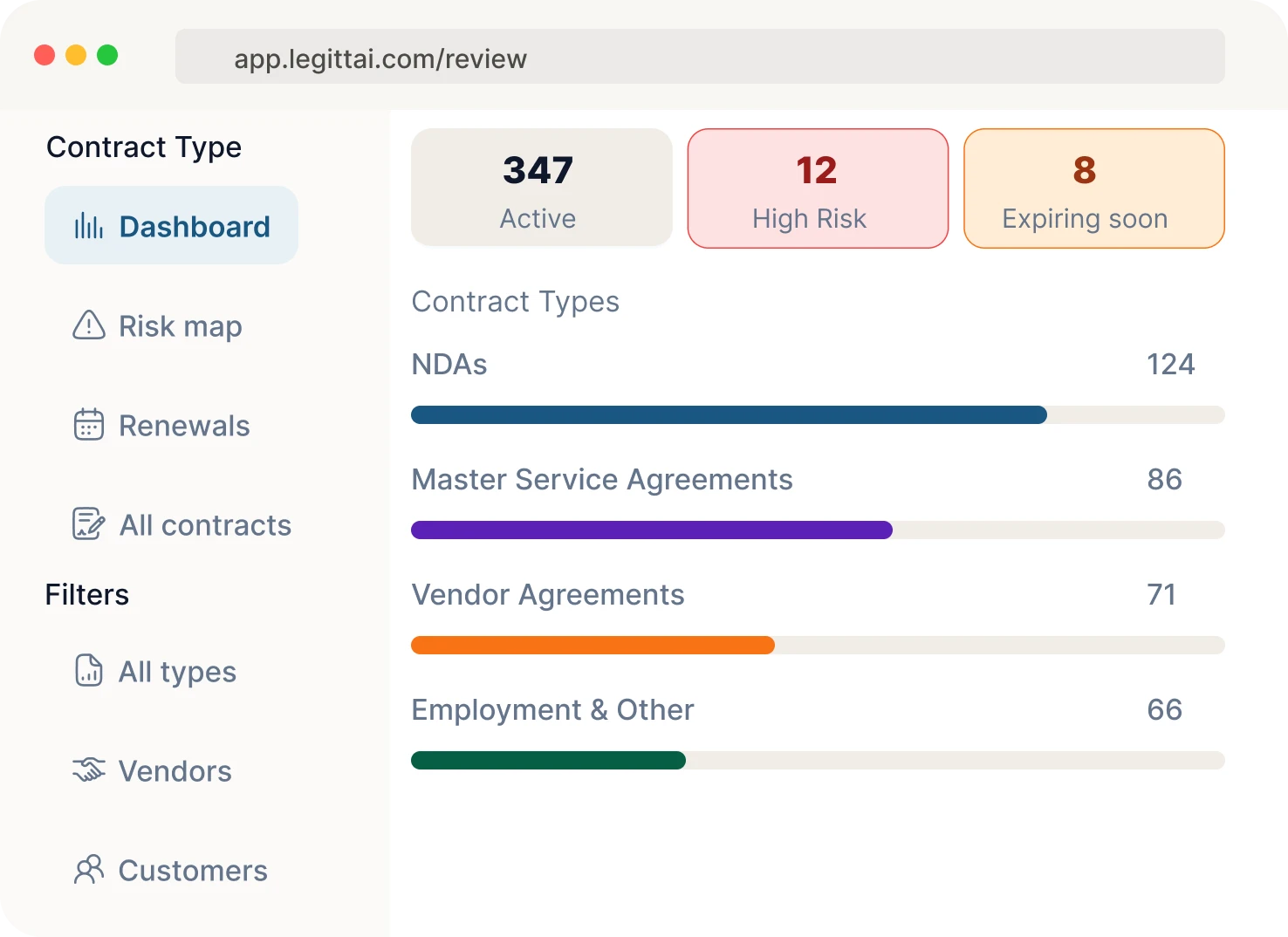Filter contracts by Customers
Viewport: 1288px width, 937px height.
coord(193,870)
